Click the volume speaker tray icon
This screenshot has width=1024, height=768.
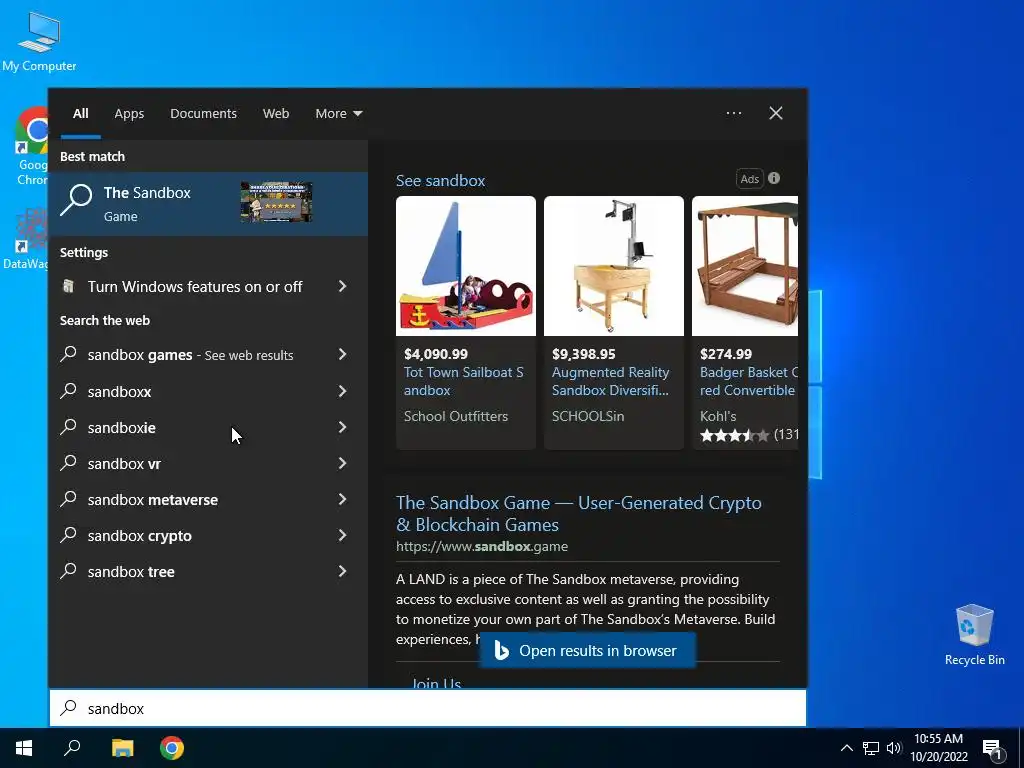coord(894,748)
